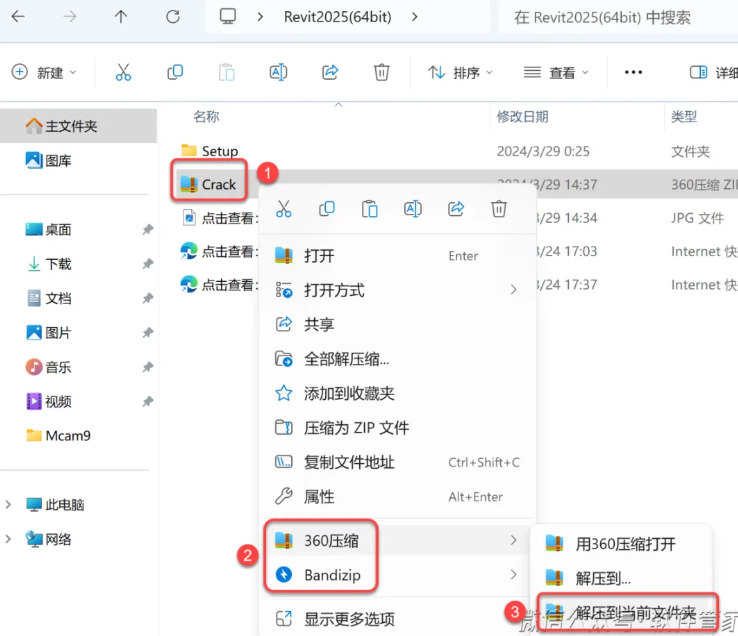Expand chevron before Revit2025(64bit) breadcrumb
Image resolution: width=738 pixels, height=636 pixels.
[x=260, y=17]
